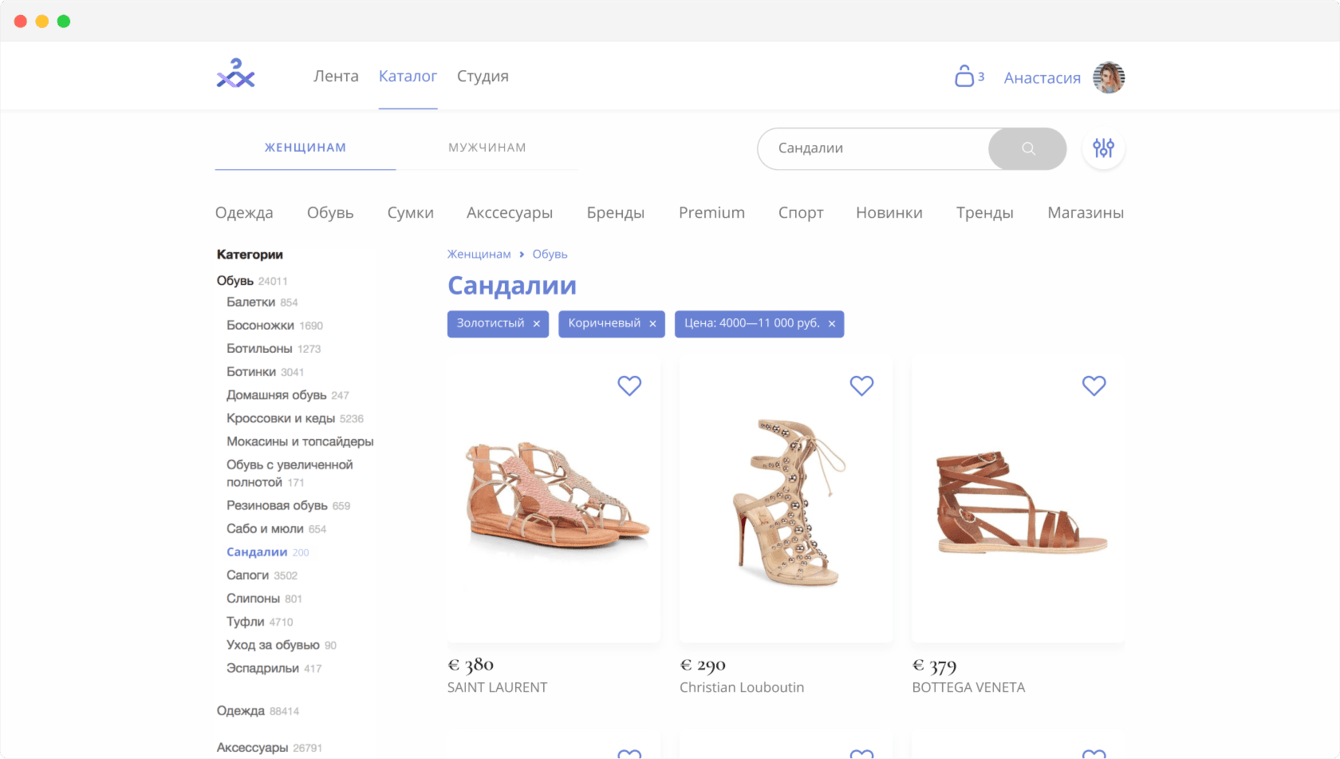Click the magnifier search button
The height and width of the screenshot is (759, 1340).
1028,149
